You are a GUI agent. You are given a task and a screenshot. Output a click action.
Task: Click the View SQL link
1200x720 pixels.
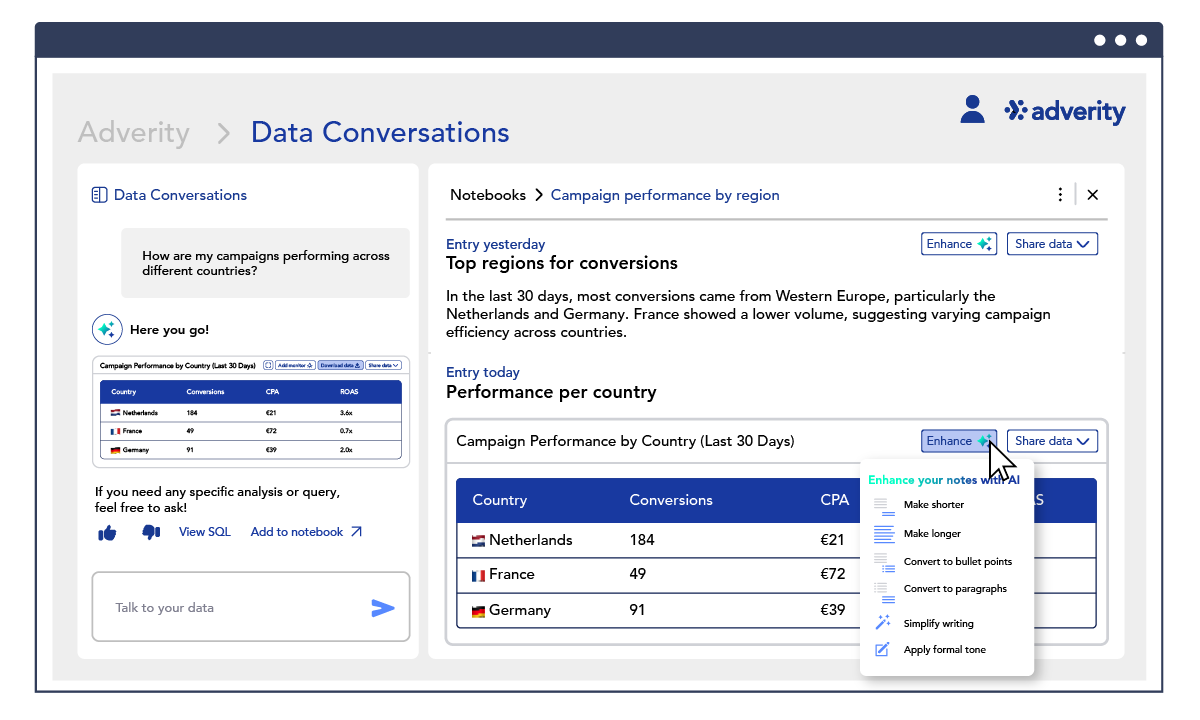click(x=204, y=532)
